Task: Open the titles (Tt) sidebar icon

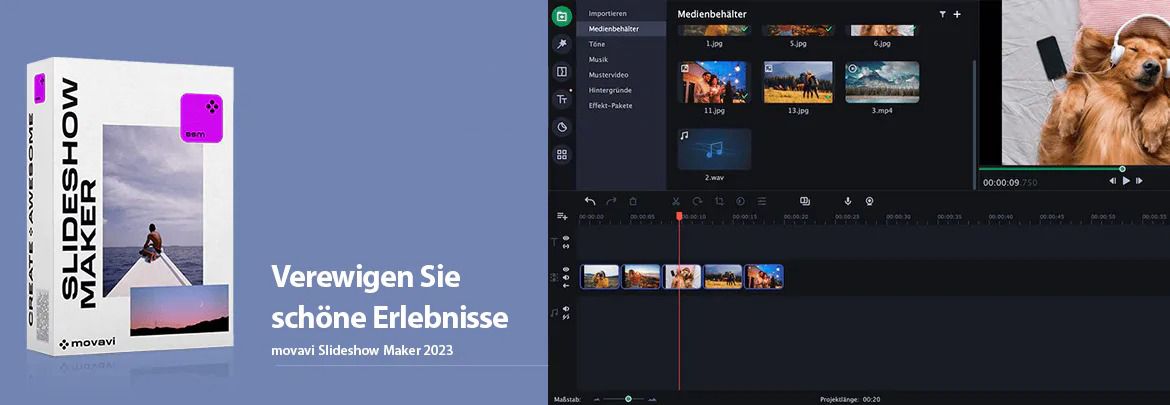Action: pos(562,99)
